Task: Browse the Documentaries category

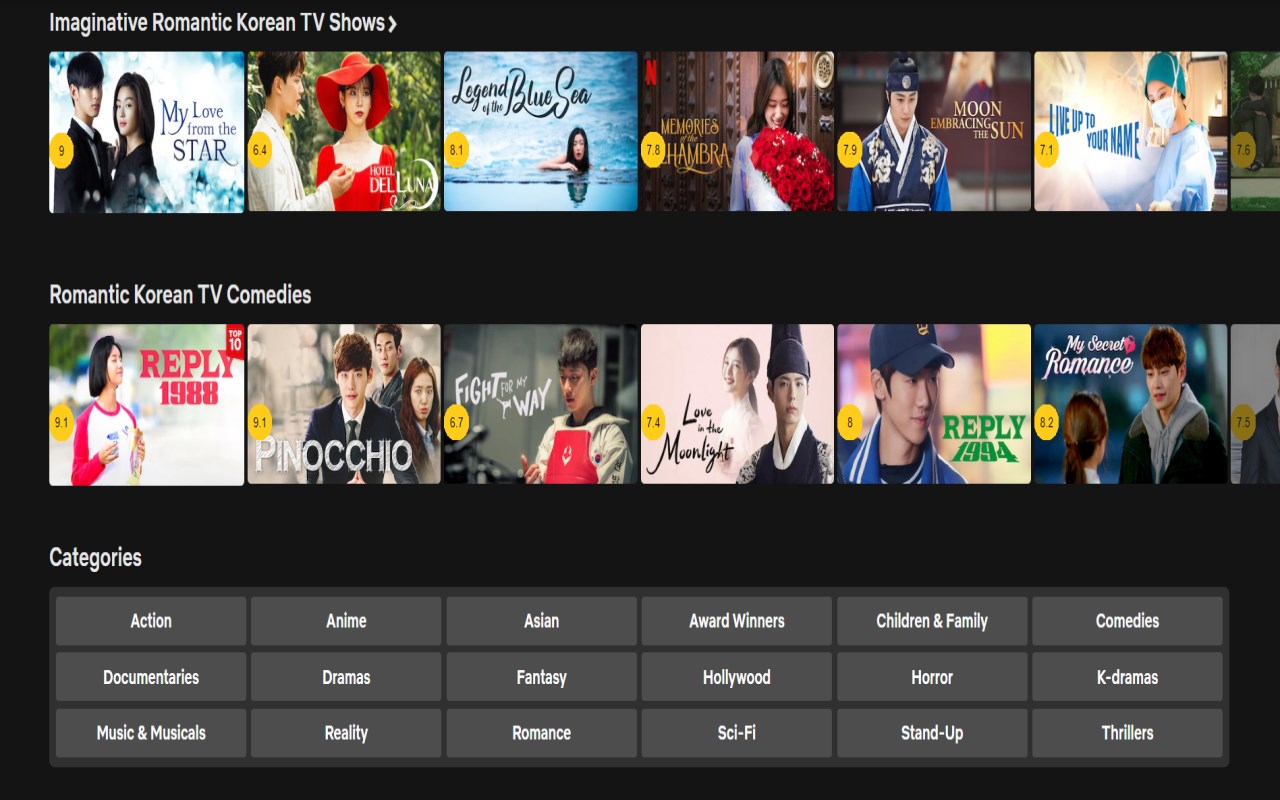Action: coord(151,677)
